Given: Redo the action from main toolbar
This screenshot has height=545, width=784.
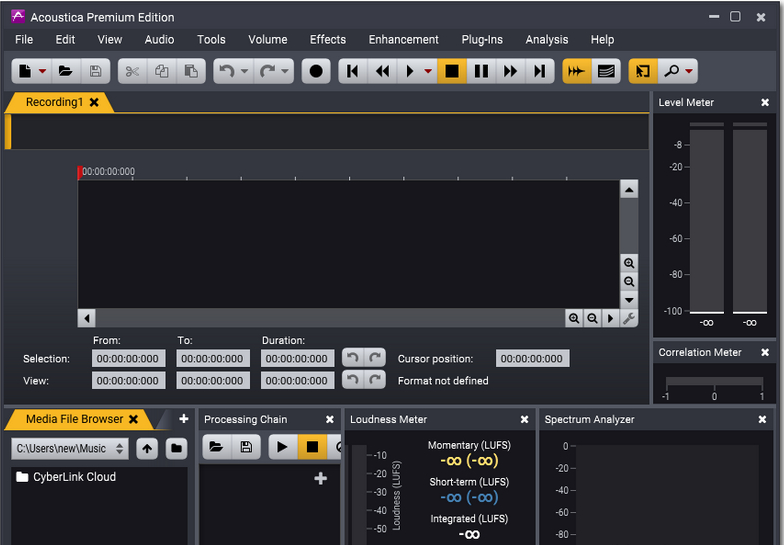Looking at the screenshot, I should (267, 72).
